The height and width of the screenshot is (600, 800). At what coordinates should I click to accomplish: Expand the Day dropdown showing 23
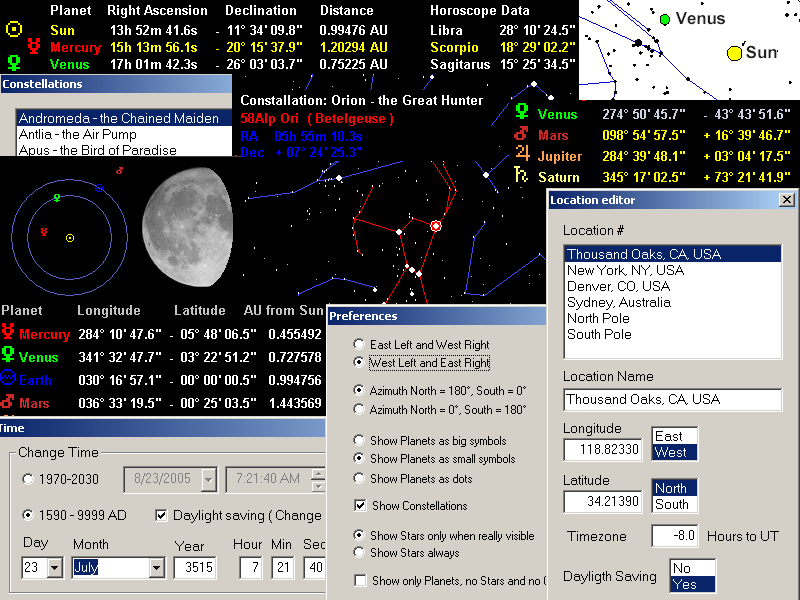pyautogui.click(x=55, y=567)
